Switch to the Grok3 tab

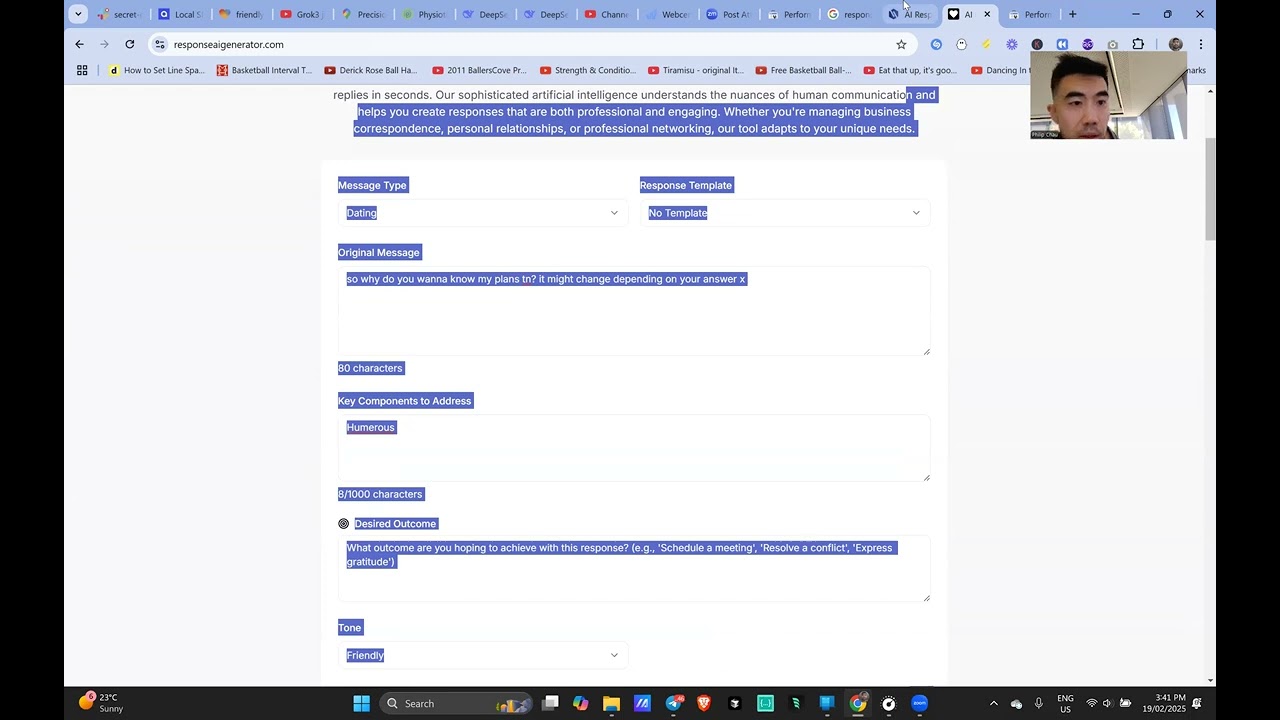coord(299,14)
